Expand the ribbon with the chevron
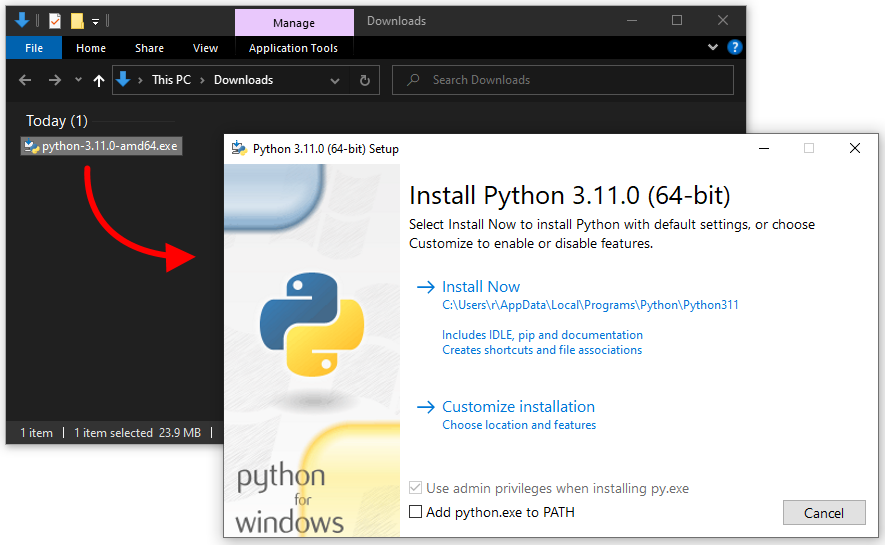This screenshot has height=545, width=885. point(713,47)
